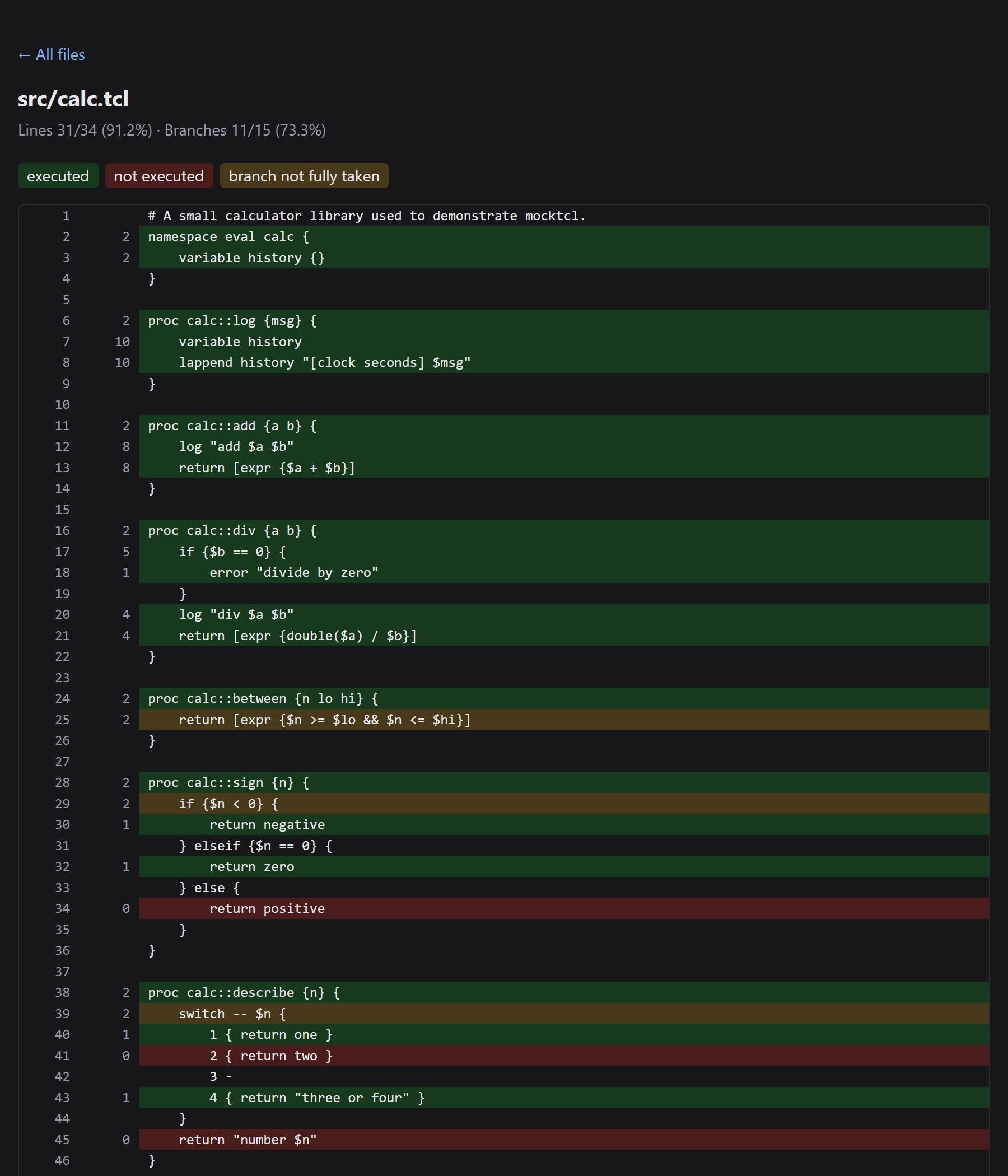
Task: Click the Lines 31/34 coverage summary
Action: (85, 130)
